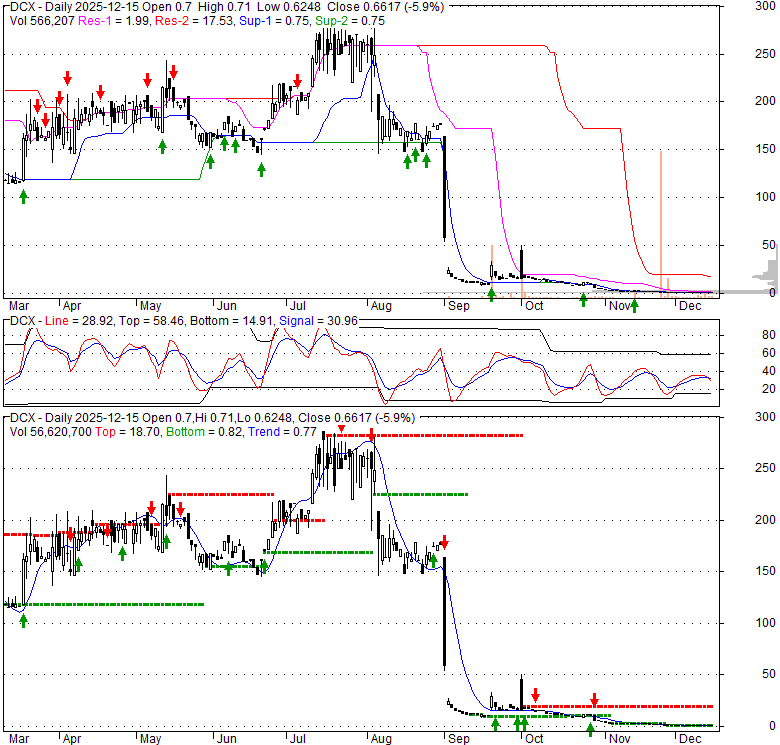Click the green buy arrow in March, top chart
Screen dimensions: 780x745
coord(24,197)
